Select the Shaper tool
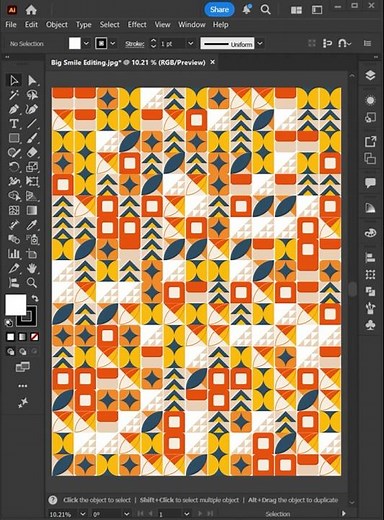The image size is (384, 520). [14, 153]
